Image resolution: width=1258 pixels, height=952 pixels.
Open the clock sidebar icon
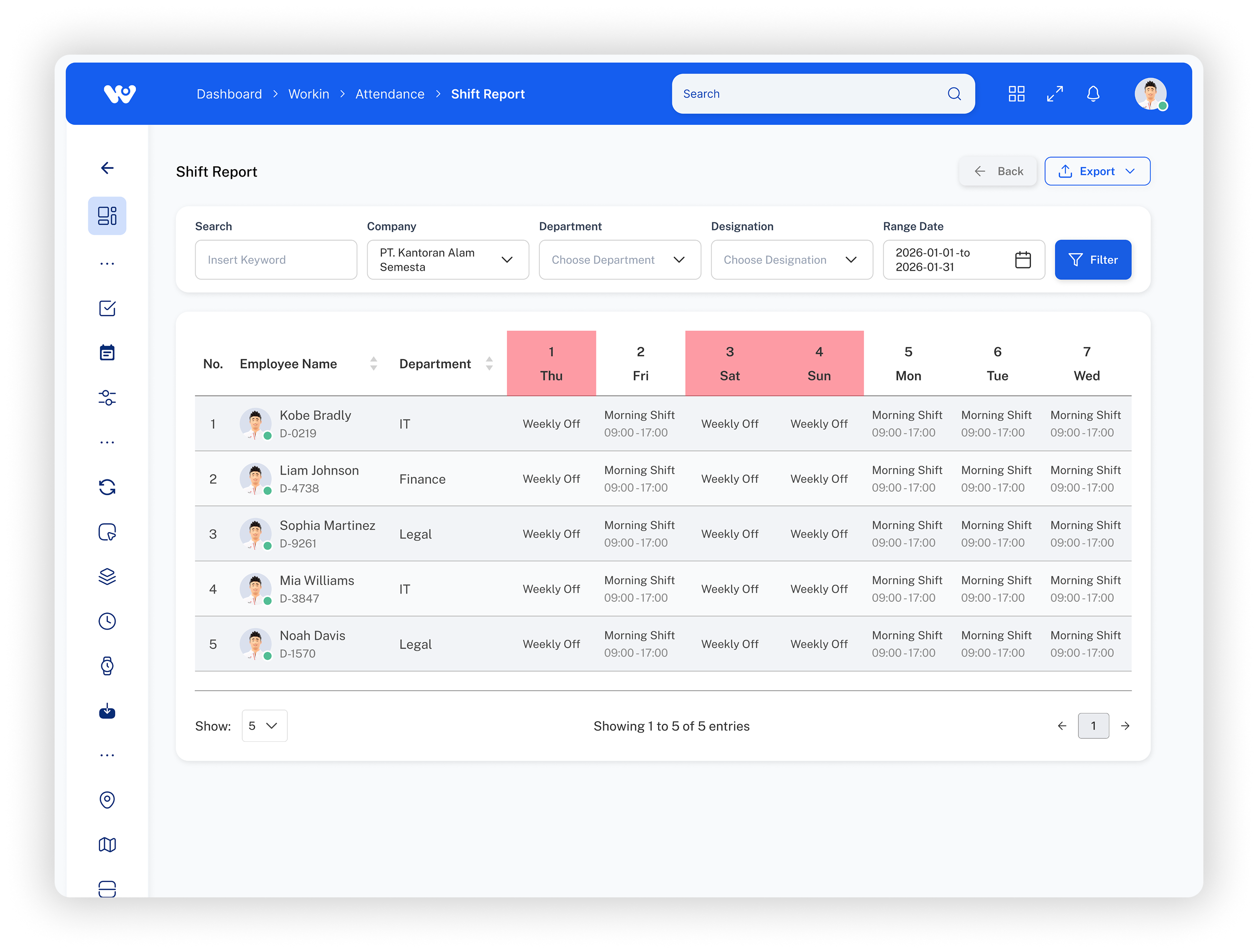[x=107, y=621]
